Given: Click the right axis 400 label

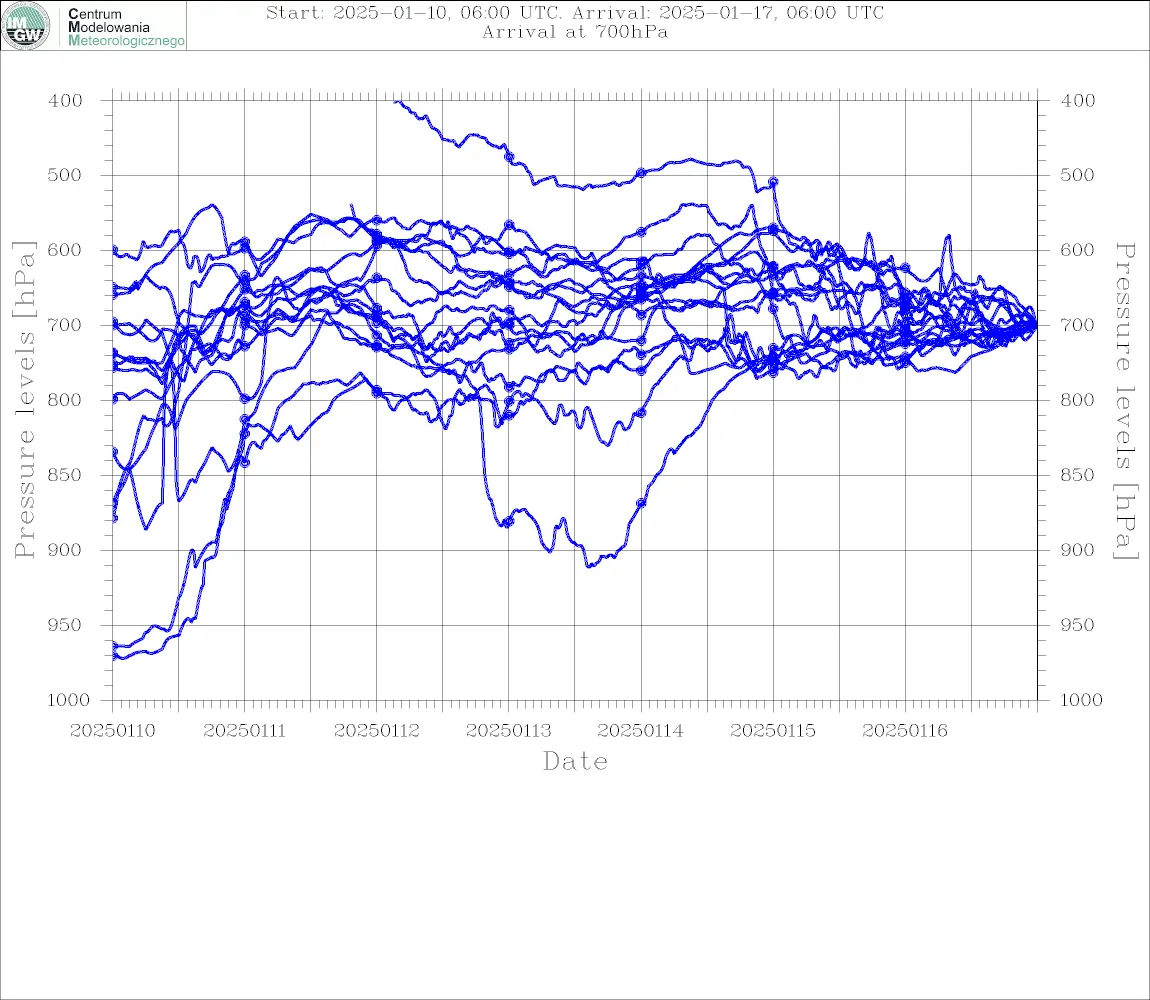Looking at the screenshot, I should [1078, 101].
